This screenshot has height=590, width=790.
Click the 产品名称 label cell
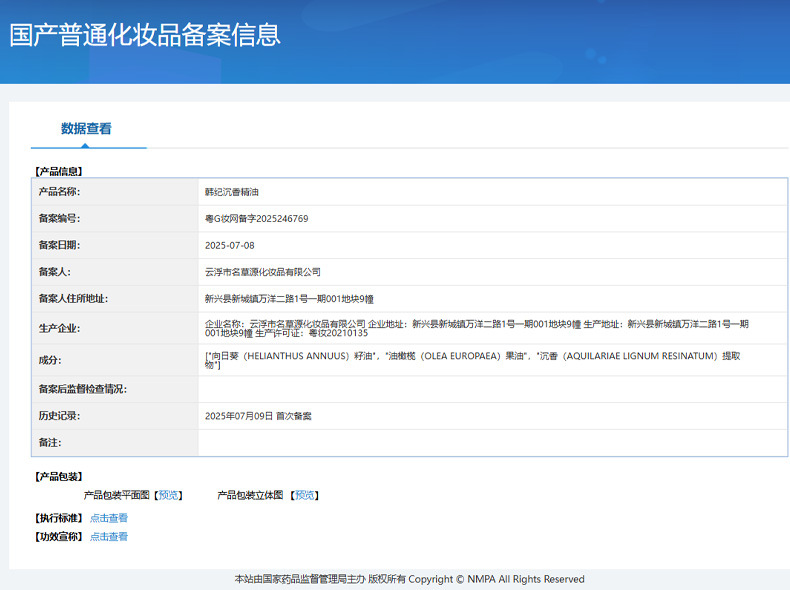59,192
